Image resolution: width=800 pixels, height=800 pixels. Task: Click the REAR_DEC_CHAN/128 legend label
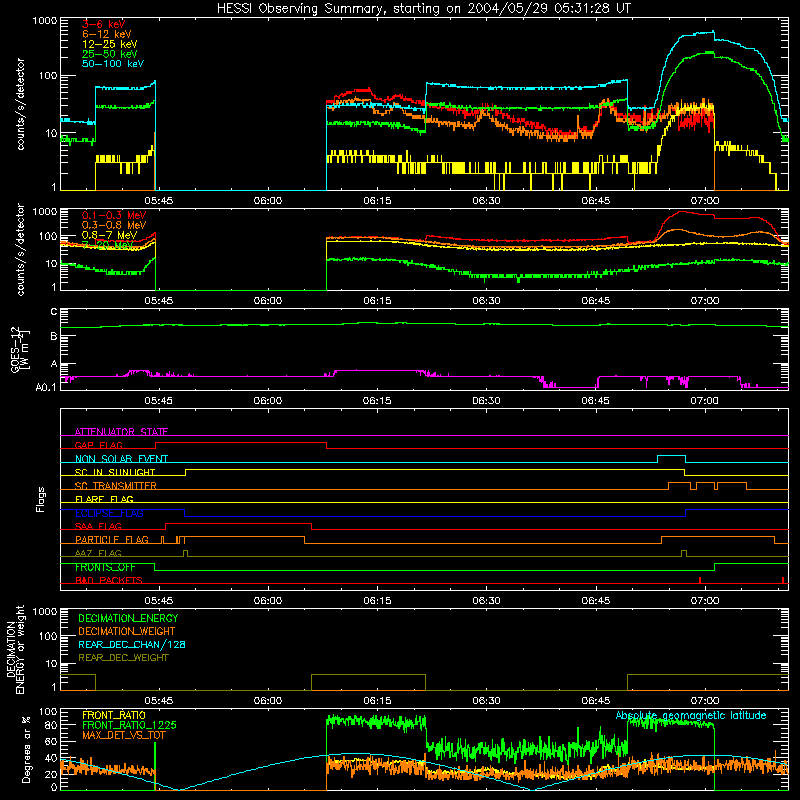pos(132,644)
